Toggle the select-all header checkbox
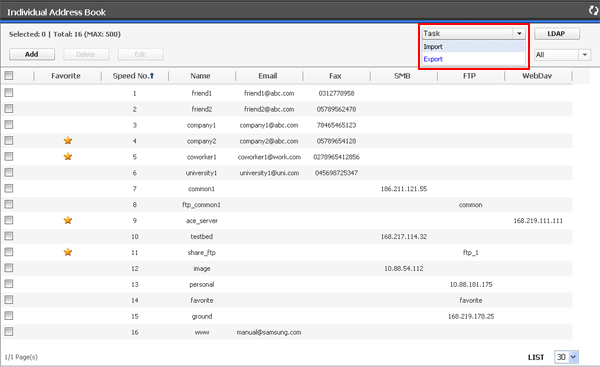 point(9,76)
